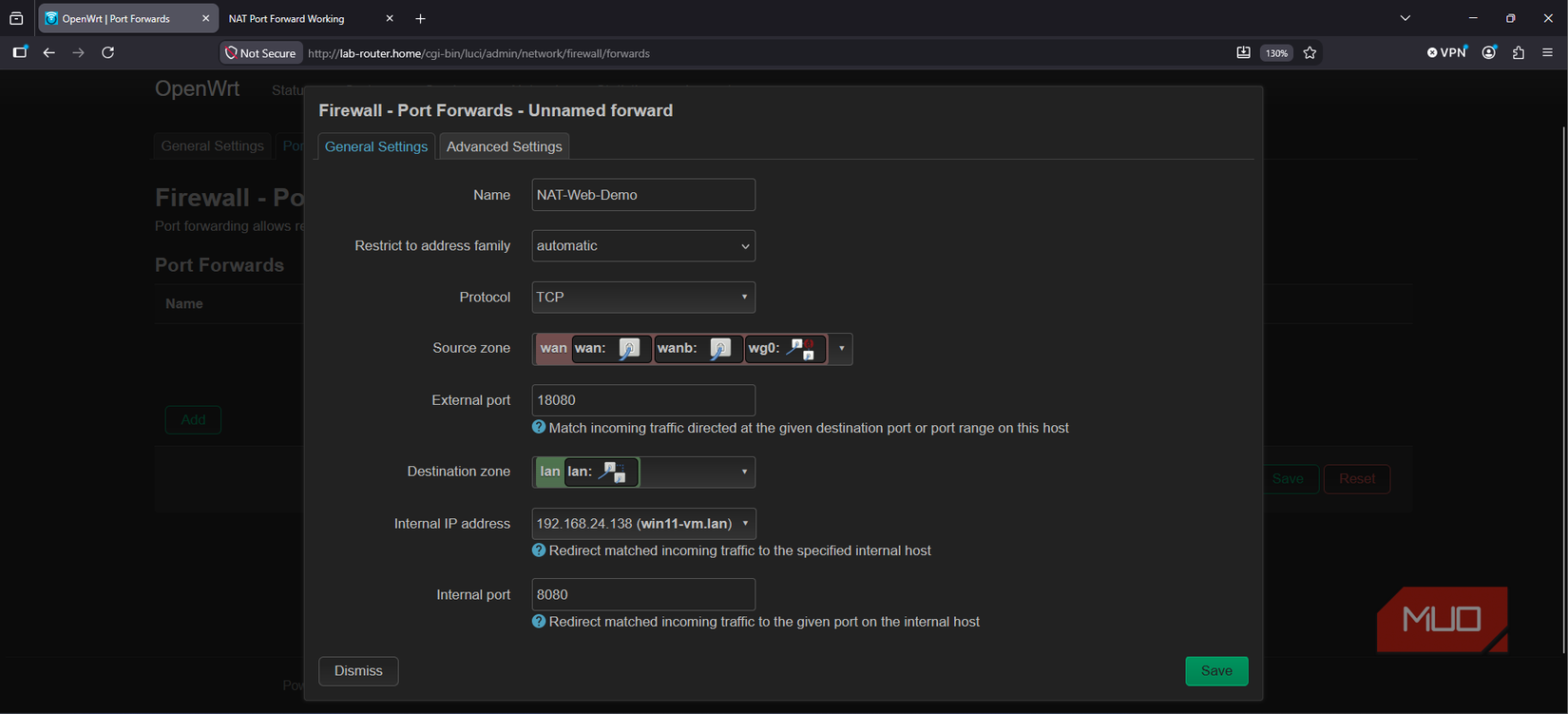The width and height of the screenshot is (1568, 714).
Task: Click the wanb interface icon in Source zone
Action: 720,349
